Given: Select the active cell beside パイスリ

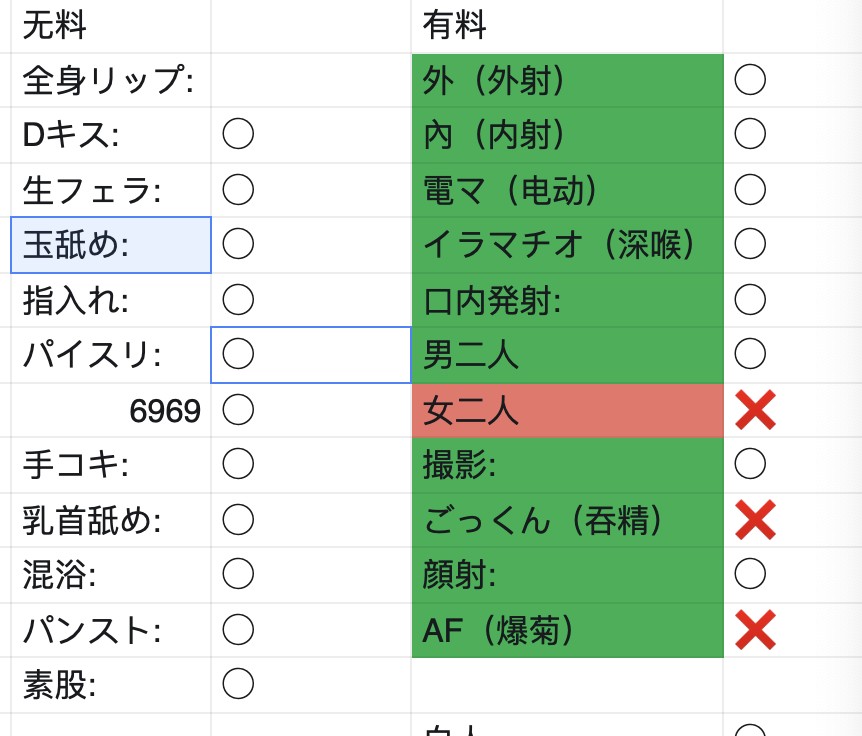Looking at the screenshot, I should (x=311, y=355).
